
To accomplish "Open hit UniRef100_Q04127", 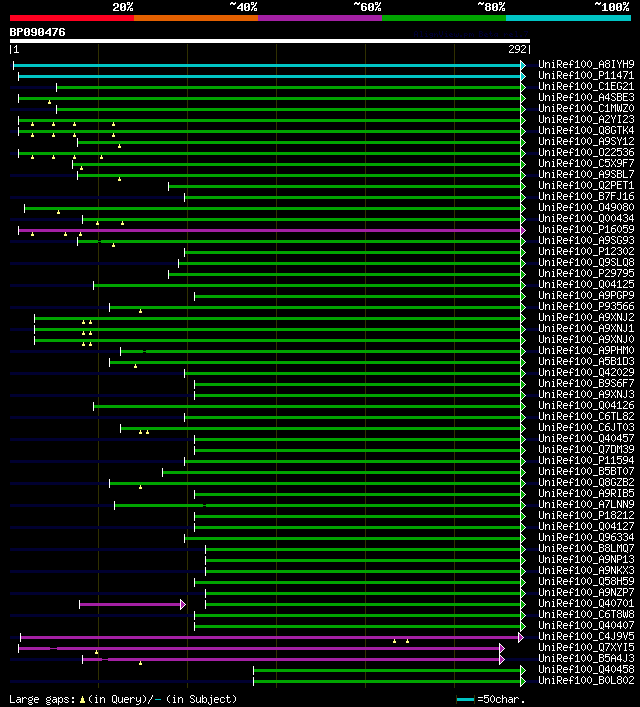I will (x=586, y=527).
